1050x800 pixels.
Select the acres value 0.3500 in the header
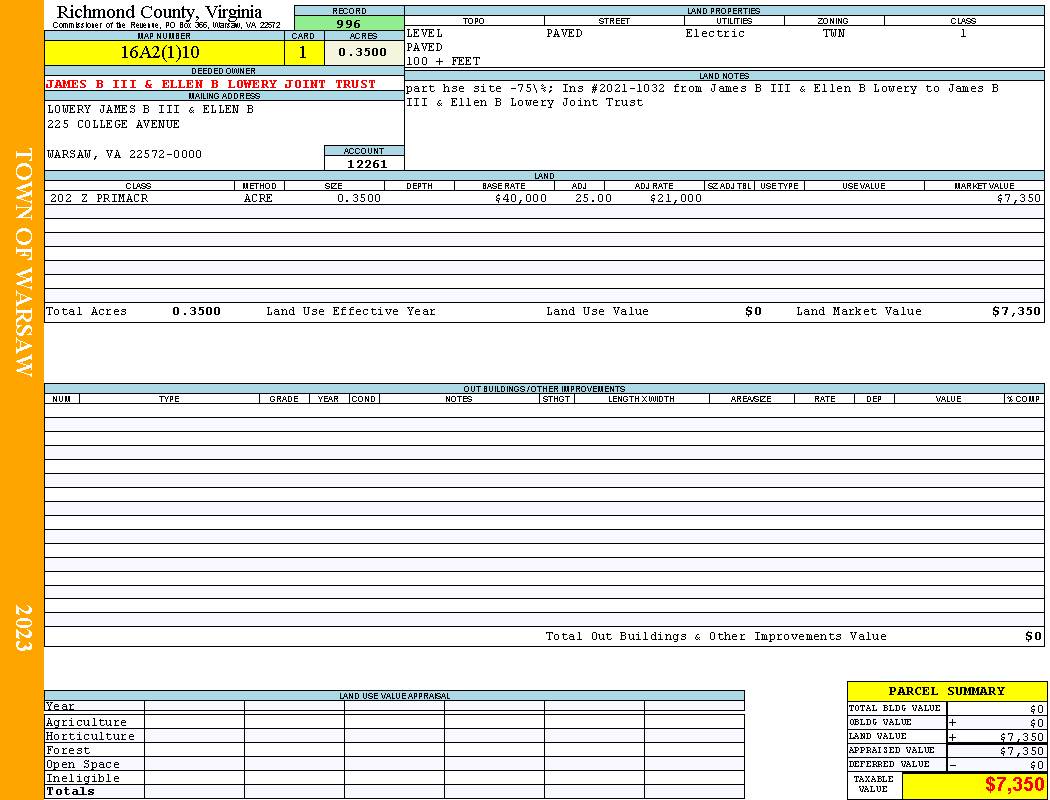click(x=363, y=52)
